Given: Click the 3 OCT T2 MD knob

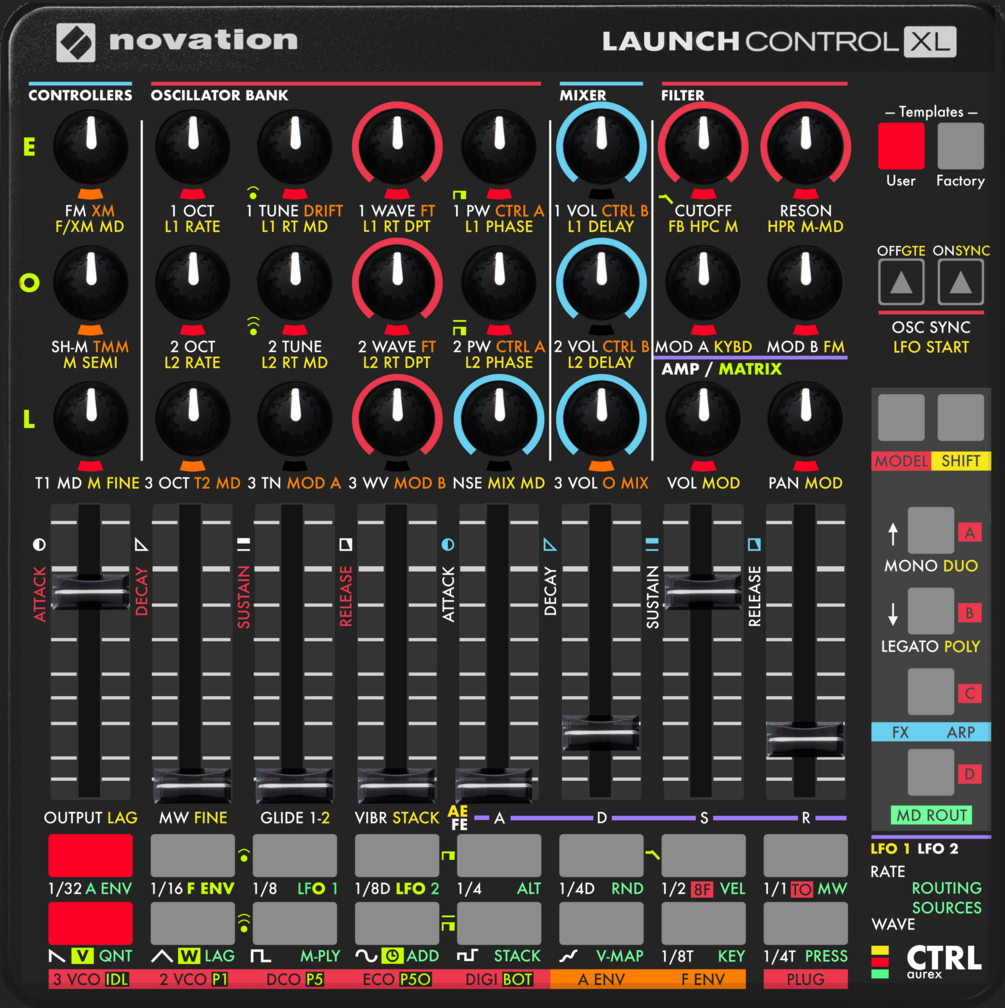Looking at the screenshot, I should pyautogui.click(x=193, y=418).
